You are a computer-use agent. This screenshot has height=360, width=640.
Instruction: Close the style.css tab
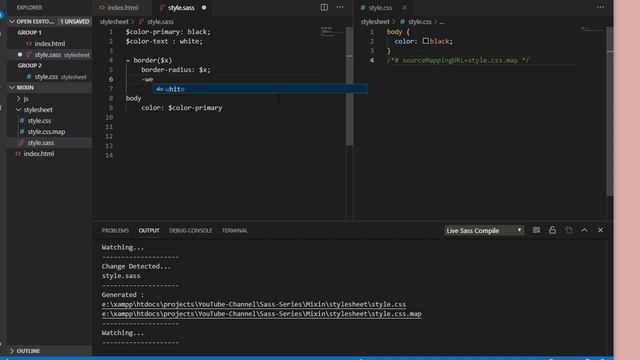pyautogui.click(x=404, y=7)
